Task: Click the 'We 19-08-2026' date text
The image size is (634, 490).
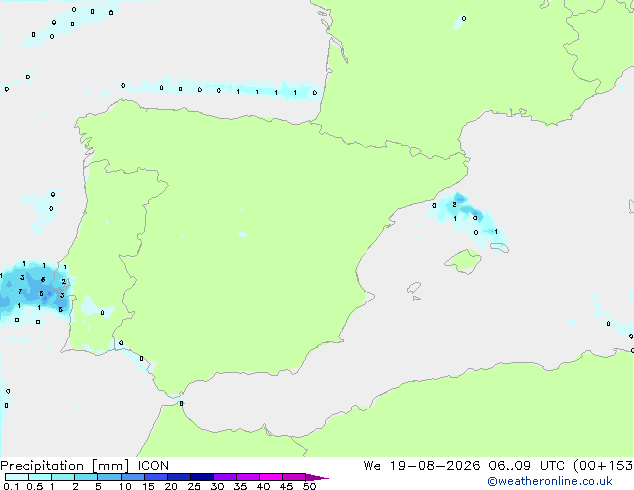Action: [x=422, y=466]
